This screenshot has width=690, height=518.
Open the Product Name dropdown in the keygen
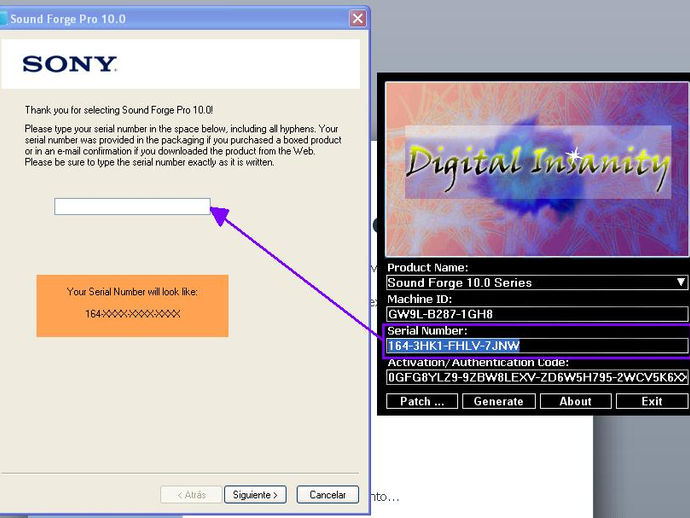[x=536, y=283]
